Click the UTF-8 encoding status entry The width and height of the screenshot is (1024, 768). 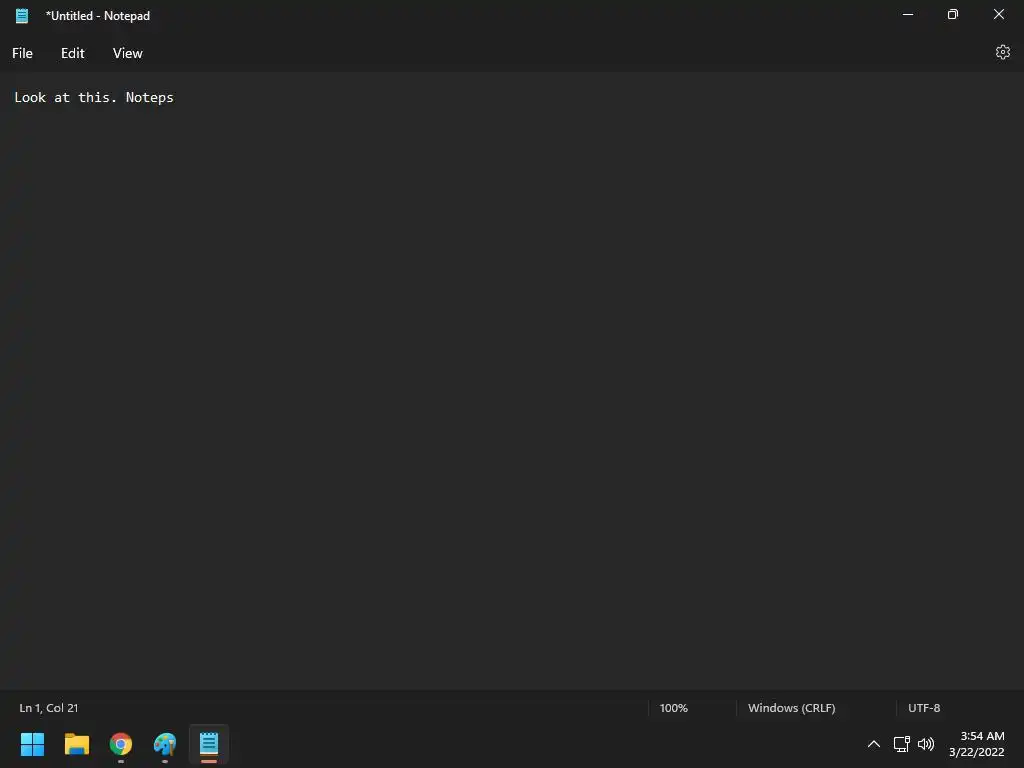coord(924,708)
